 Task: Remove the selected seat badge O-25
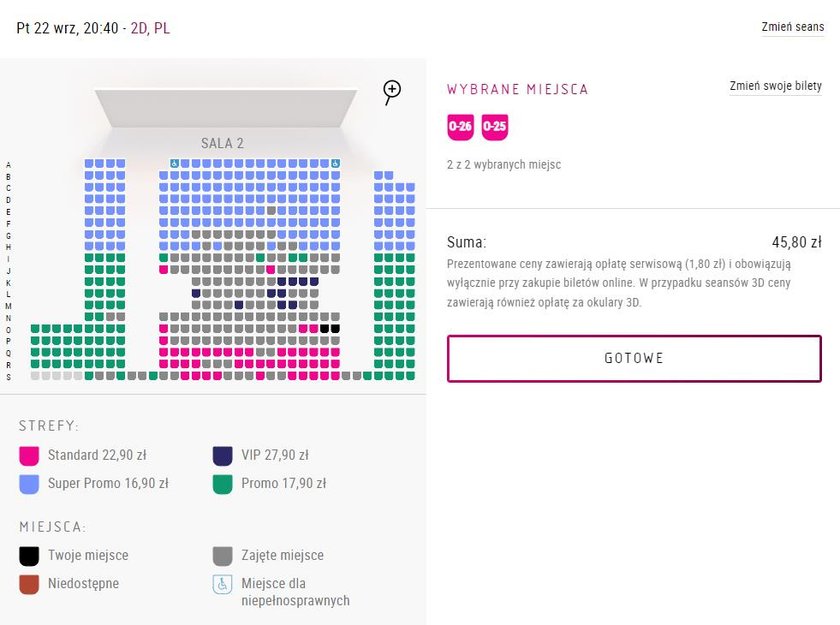[x=494, y=127]
